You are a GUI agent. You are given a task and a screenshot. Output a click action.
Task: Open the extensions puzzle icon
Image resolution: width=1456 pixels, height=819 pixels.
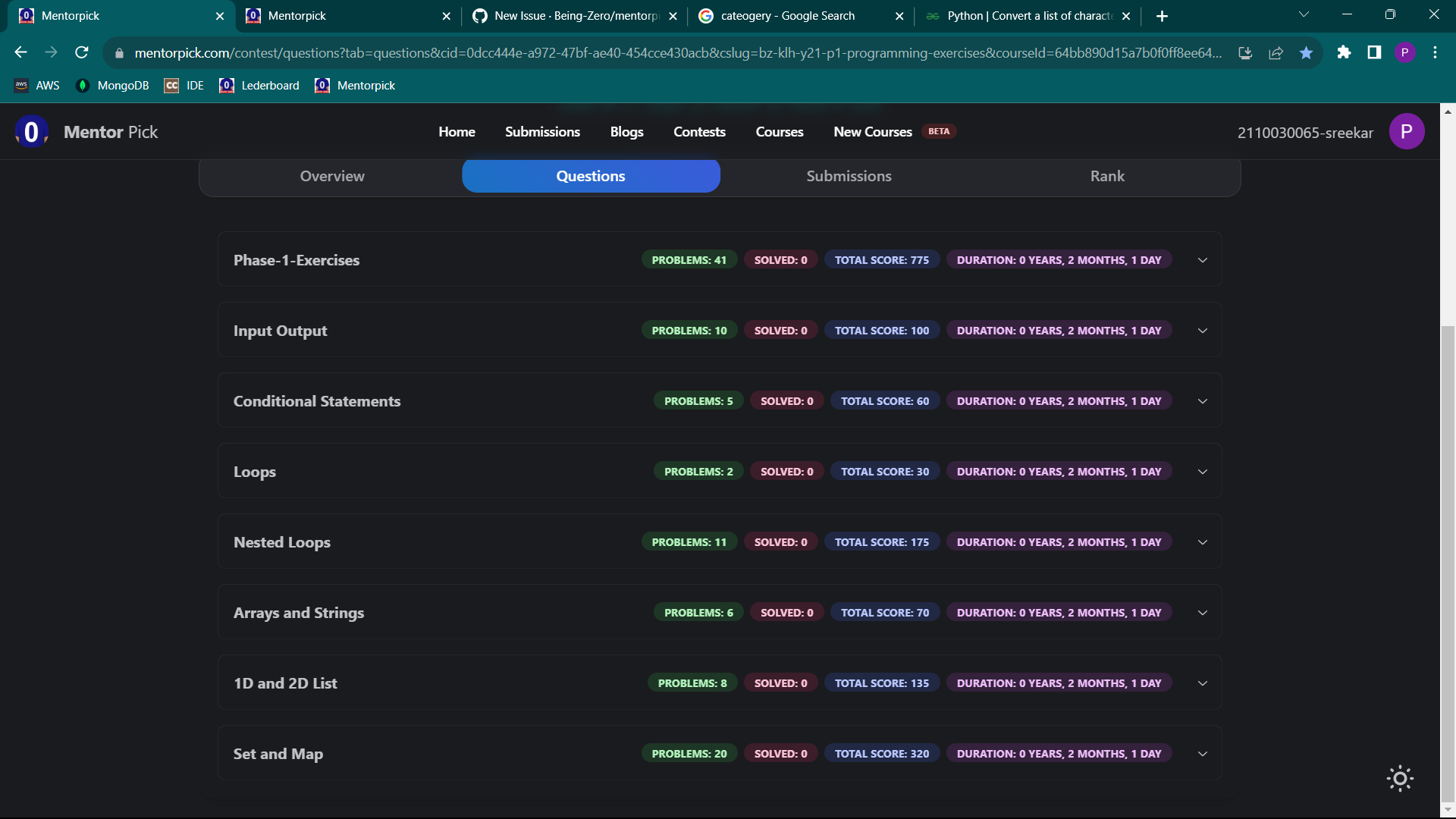1345,52
